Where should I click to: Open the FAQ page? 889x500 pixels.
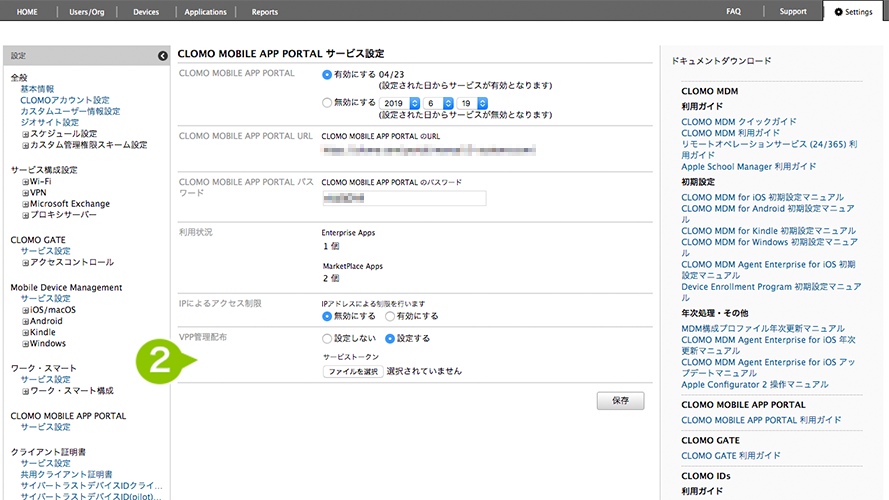click(x=734, y=11)
